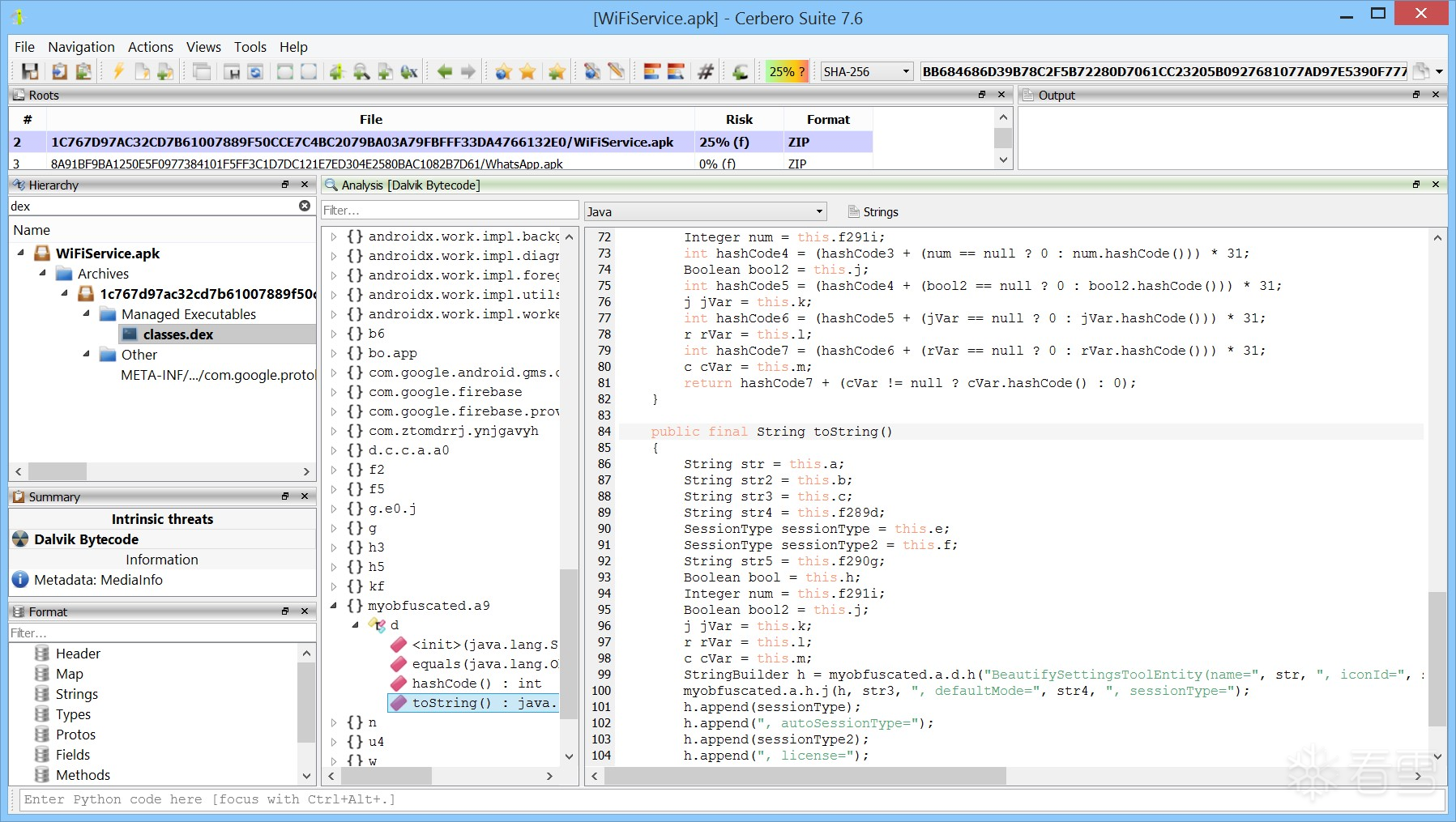Click the magnifier search icon in toolbar
1456x822 pixels.
(x=361, y=71)
